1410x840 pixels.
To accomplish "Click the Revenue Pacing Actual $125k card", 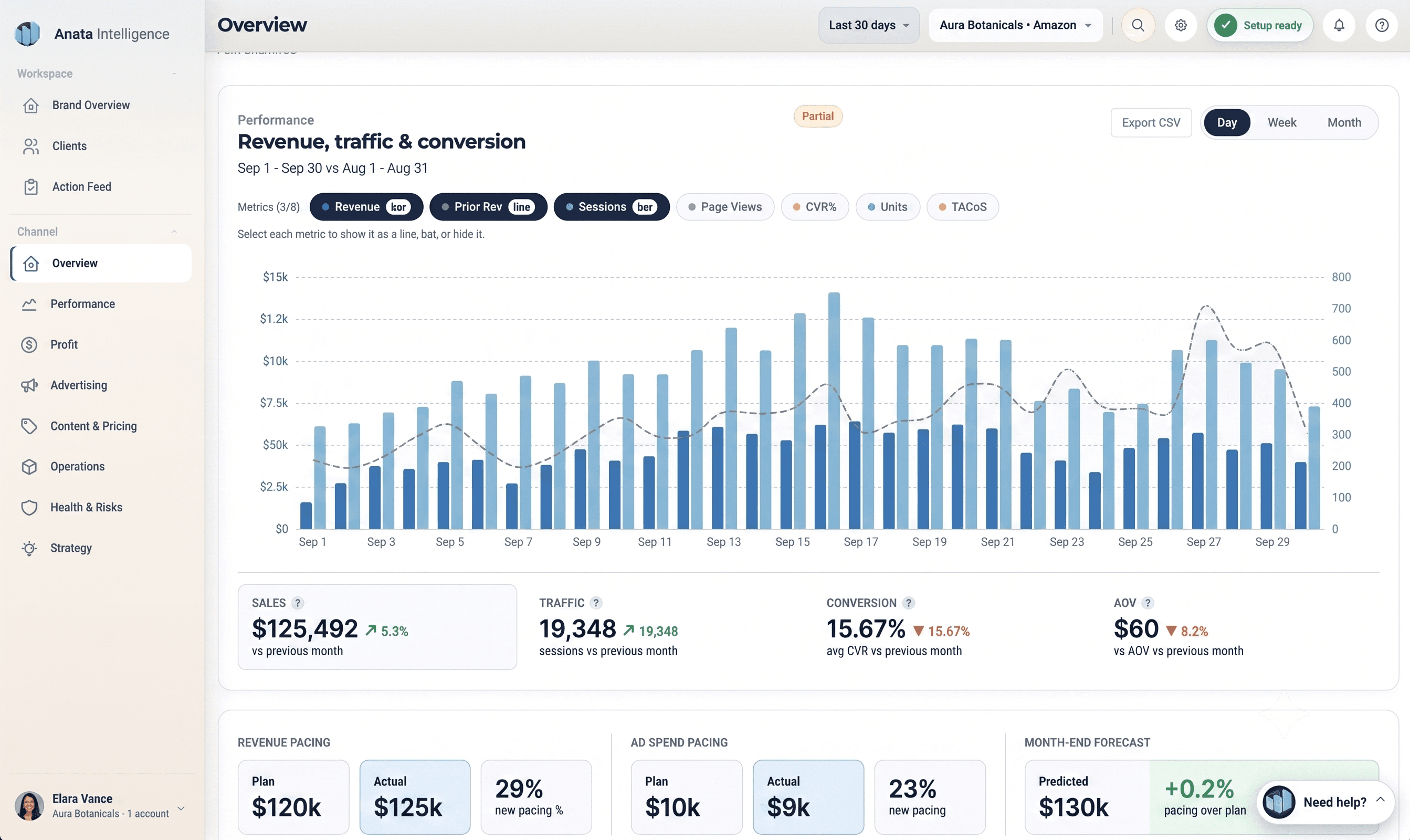I will (x=415, y=797).
